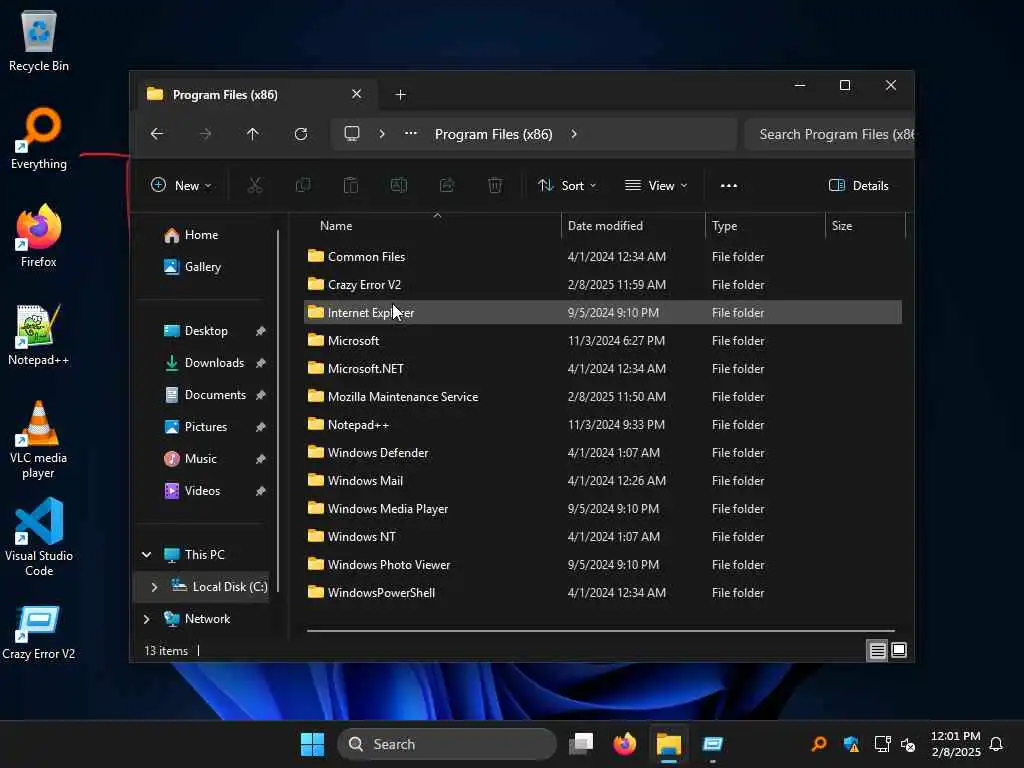This screenshot has width=1024, height=768.
Task: Click the Share icon in toolbar
Action: (x=447, y=185)
